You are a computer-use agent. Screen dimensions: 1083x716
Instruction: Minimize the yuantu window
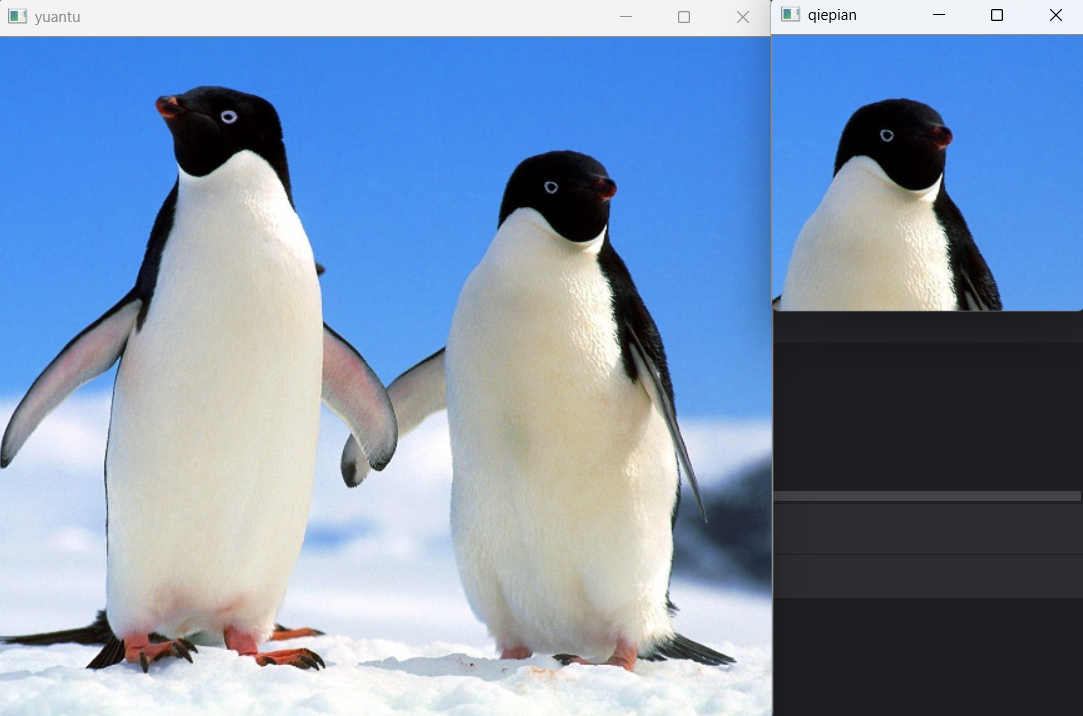[x=626, y=17]
